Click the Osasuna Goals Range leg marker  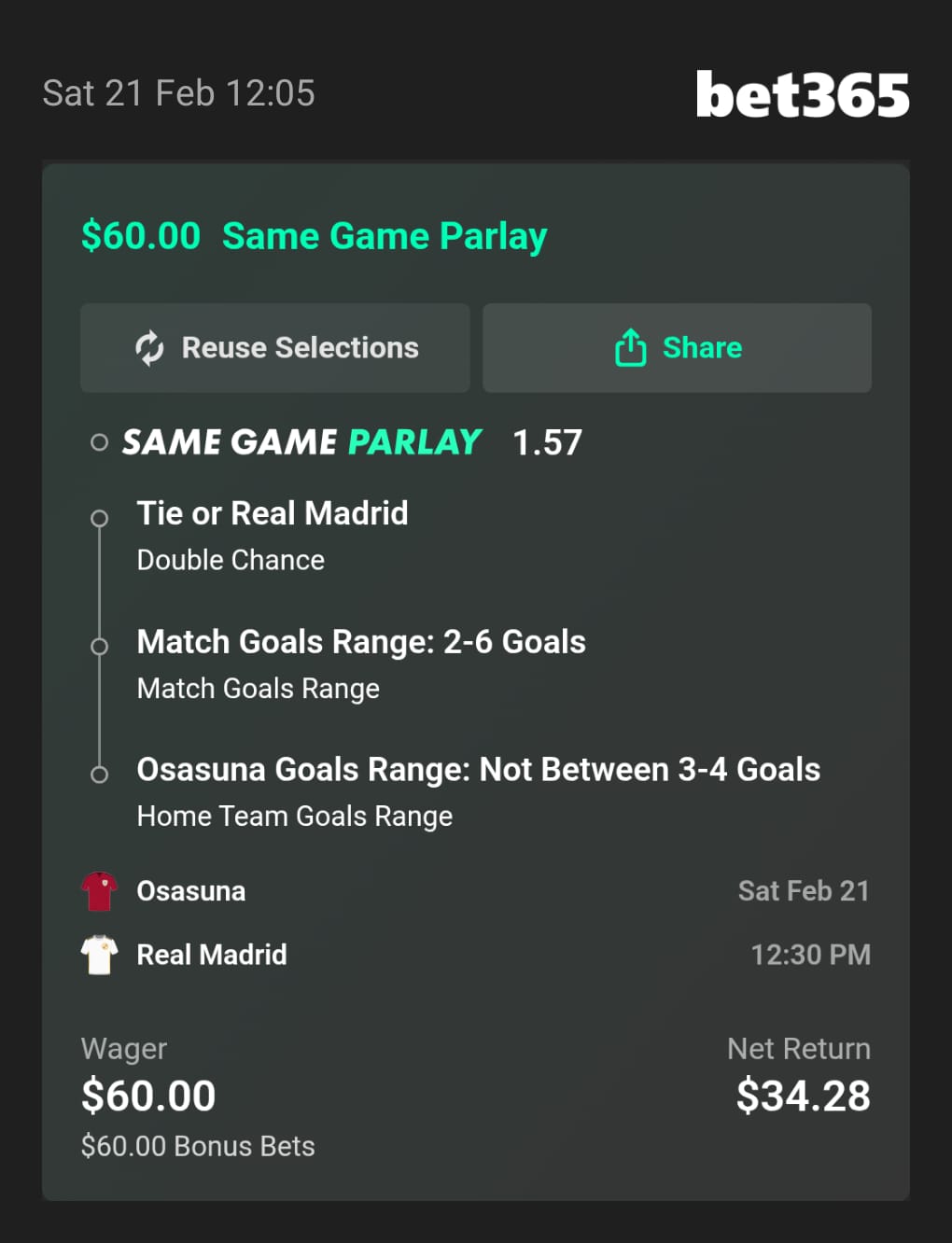[99, 775]
